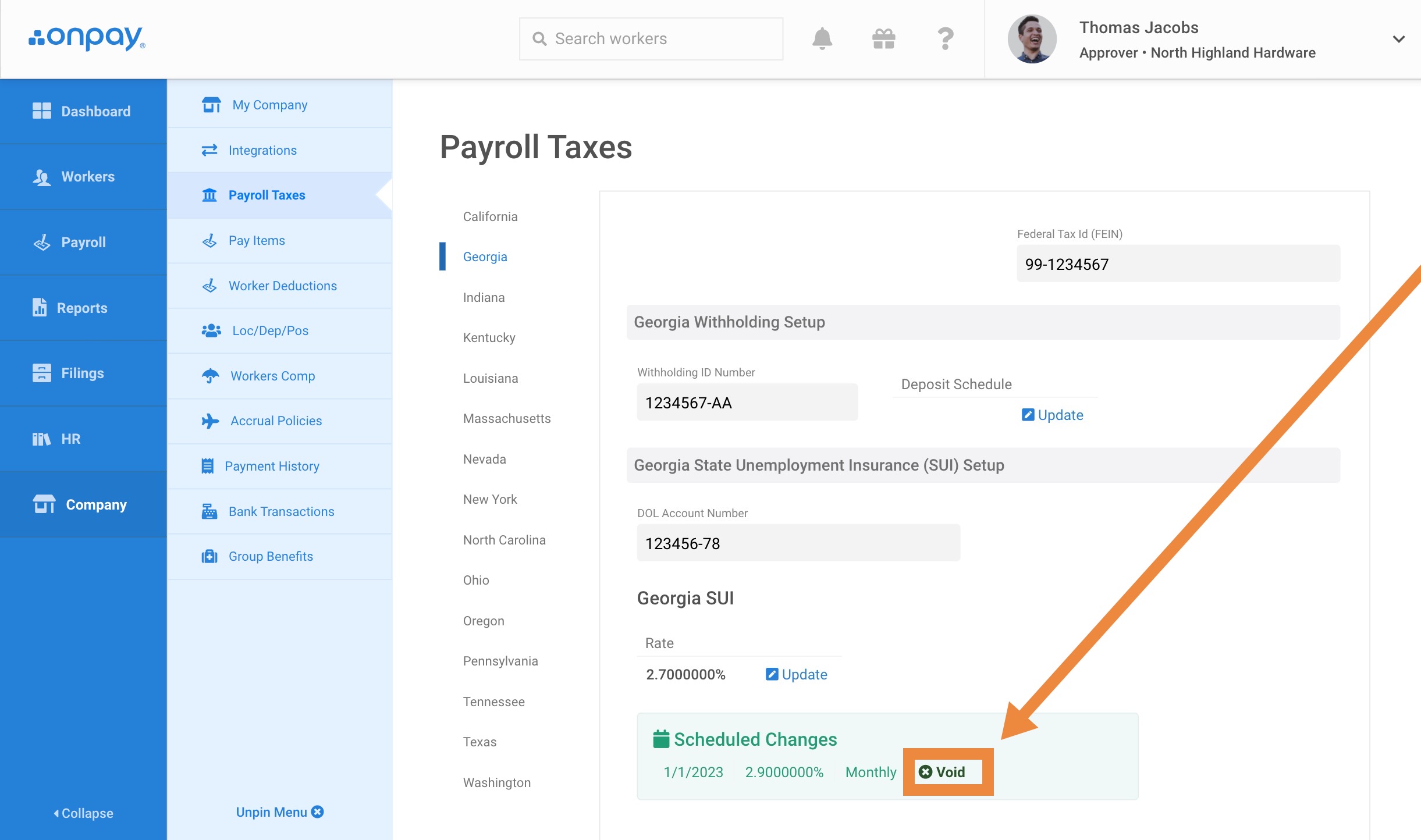Click scheduled date 1/1/2023
The width and height of the screenshot is (1421, 840).
pos(694,772)
